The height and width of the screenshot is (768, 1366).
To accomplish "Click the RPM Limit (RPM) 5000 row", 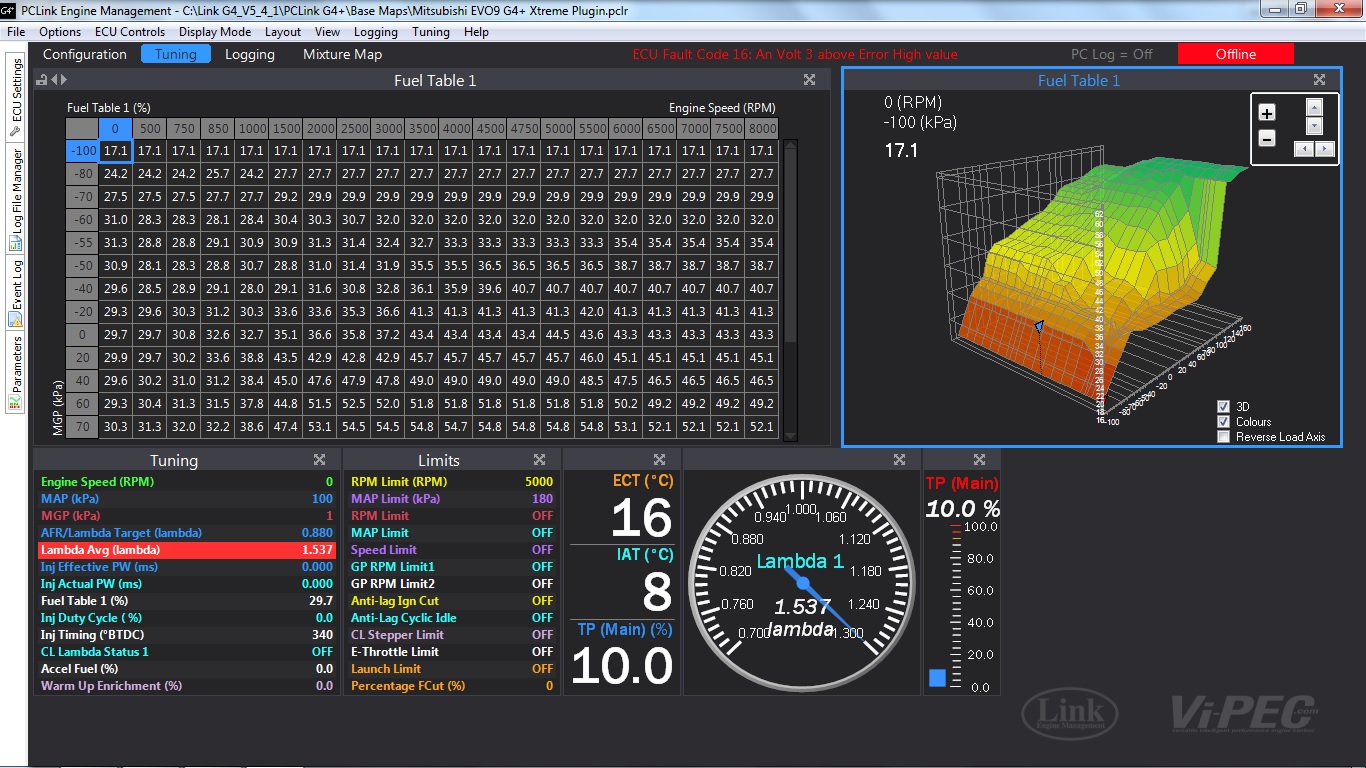I will 452,482.
